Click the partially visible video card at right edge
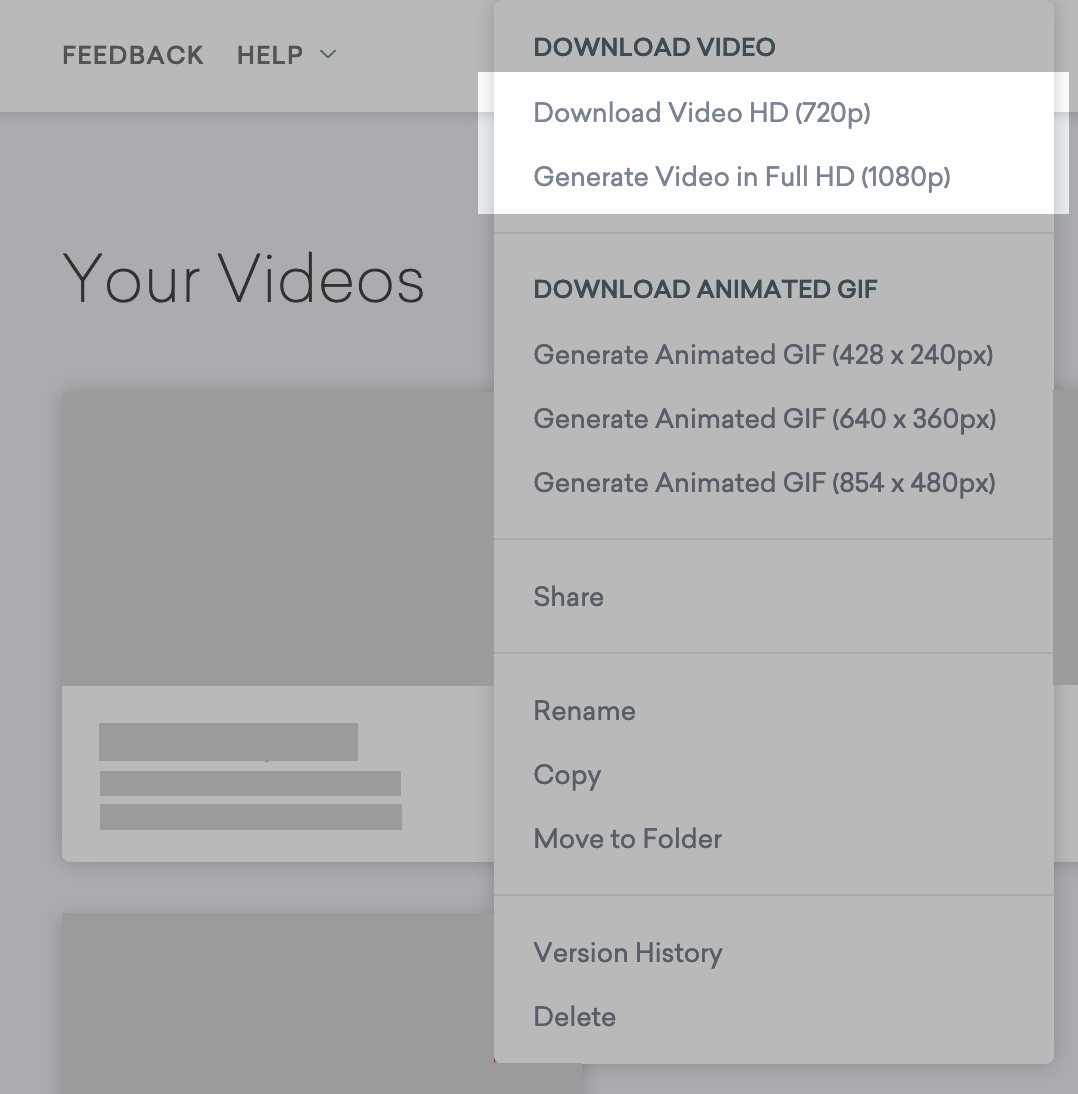1078x1094 pixels. pyautogui.click(x=1065, y=537)
